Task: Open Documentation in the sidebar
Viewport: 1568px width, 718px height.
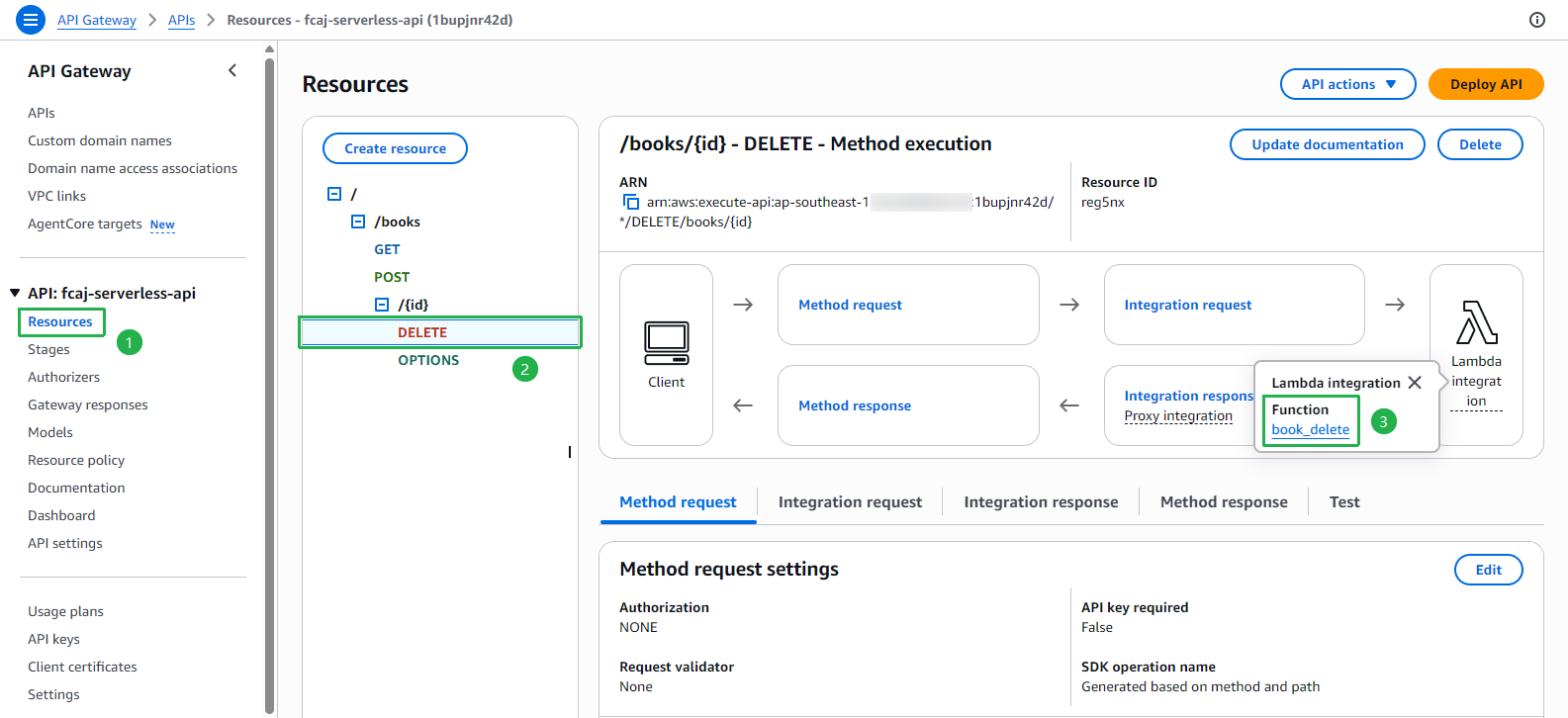Action: 76,488
